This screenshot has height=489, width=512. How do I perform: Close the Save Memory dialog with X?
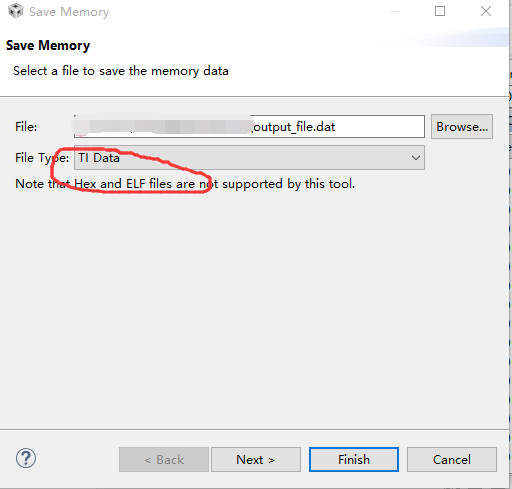(486, 11)
